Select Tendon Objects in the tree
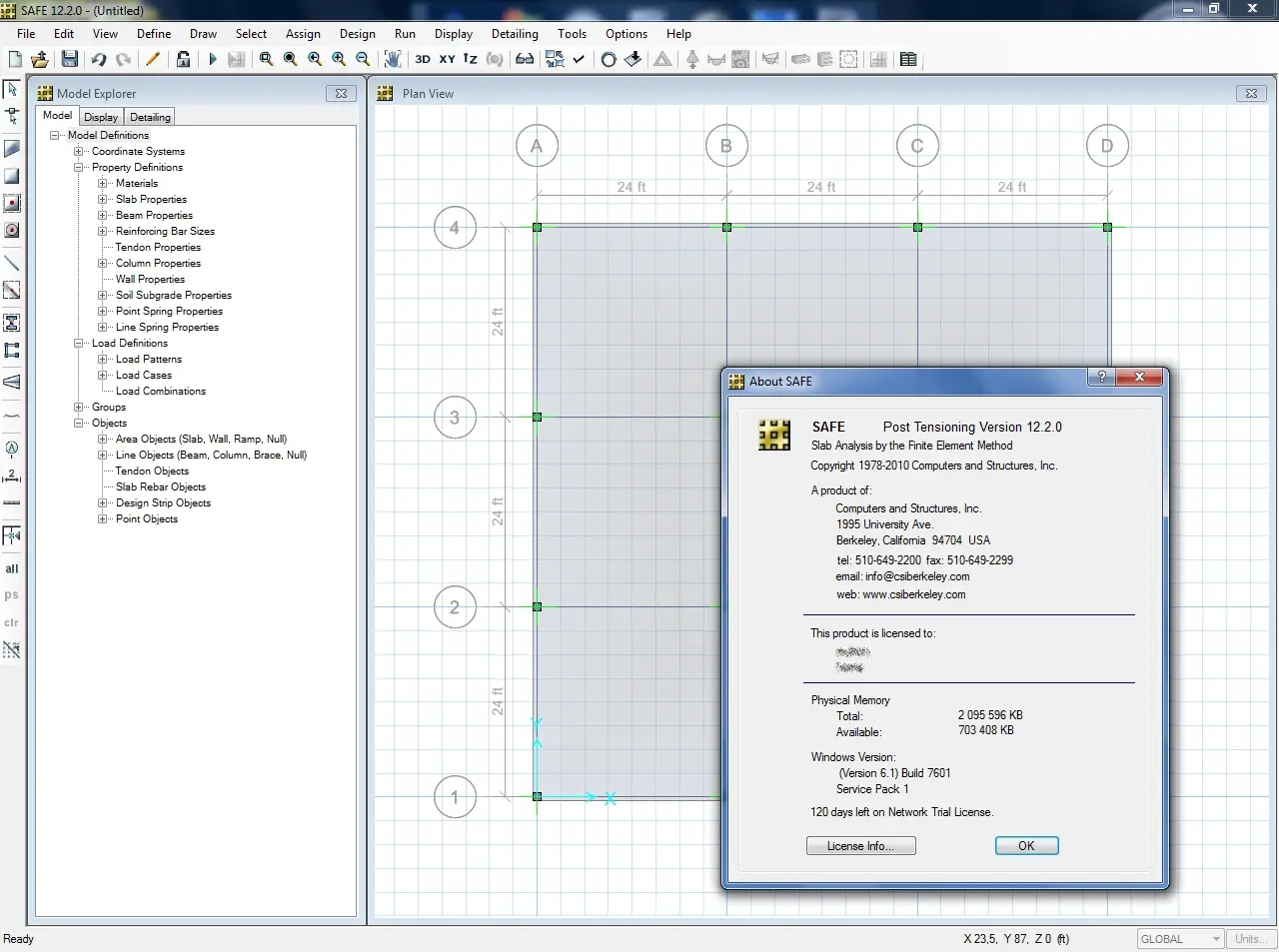The image size is (1279, 952). 152,471
